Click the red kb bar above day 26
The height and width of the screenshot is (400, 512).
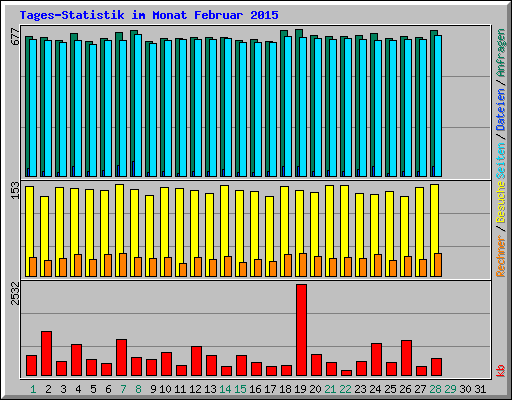[x=406, y=358]
